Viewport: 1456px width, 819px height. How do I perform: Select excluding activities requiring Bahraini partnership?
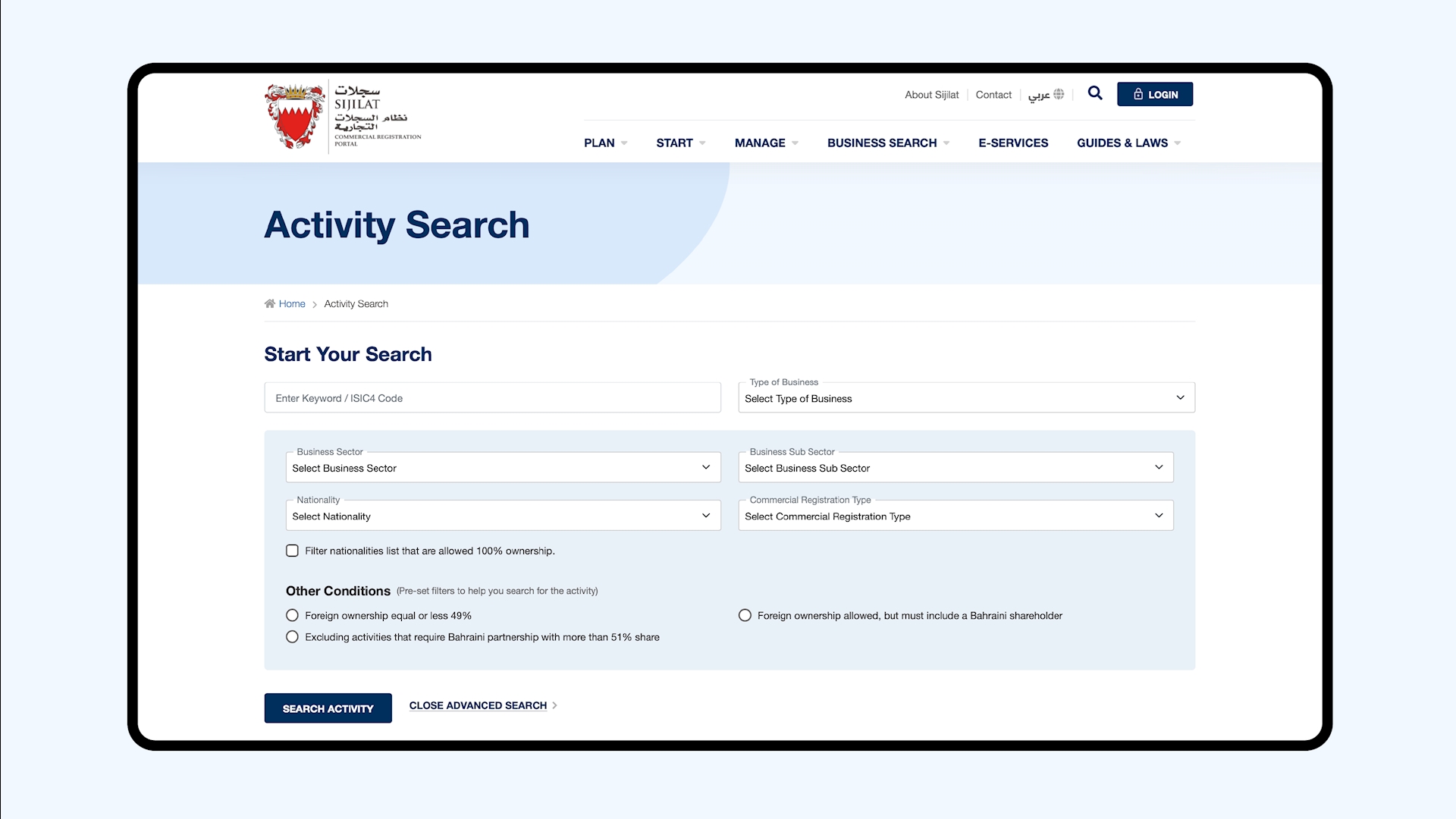[292, 637]
